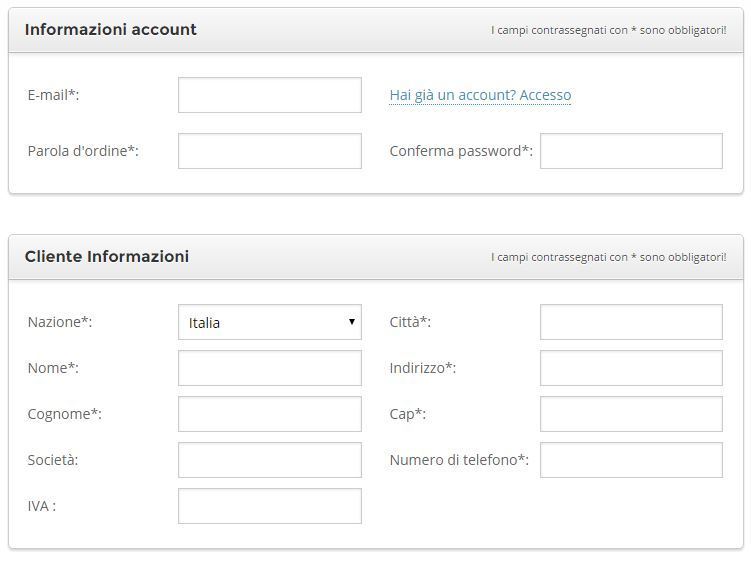Click the 'Cap*:' label
This screenshot has width=751, height=562.
pyautogui.click(x=408, y=414)
